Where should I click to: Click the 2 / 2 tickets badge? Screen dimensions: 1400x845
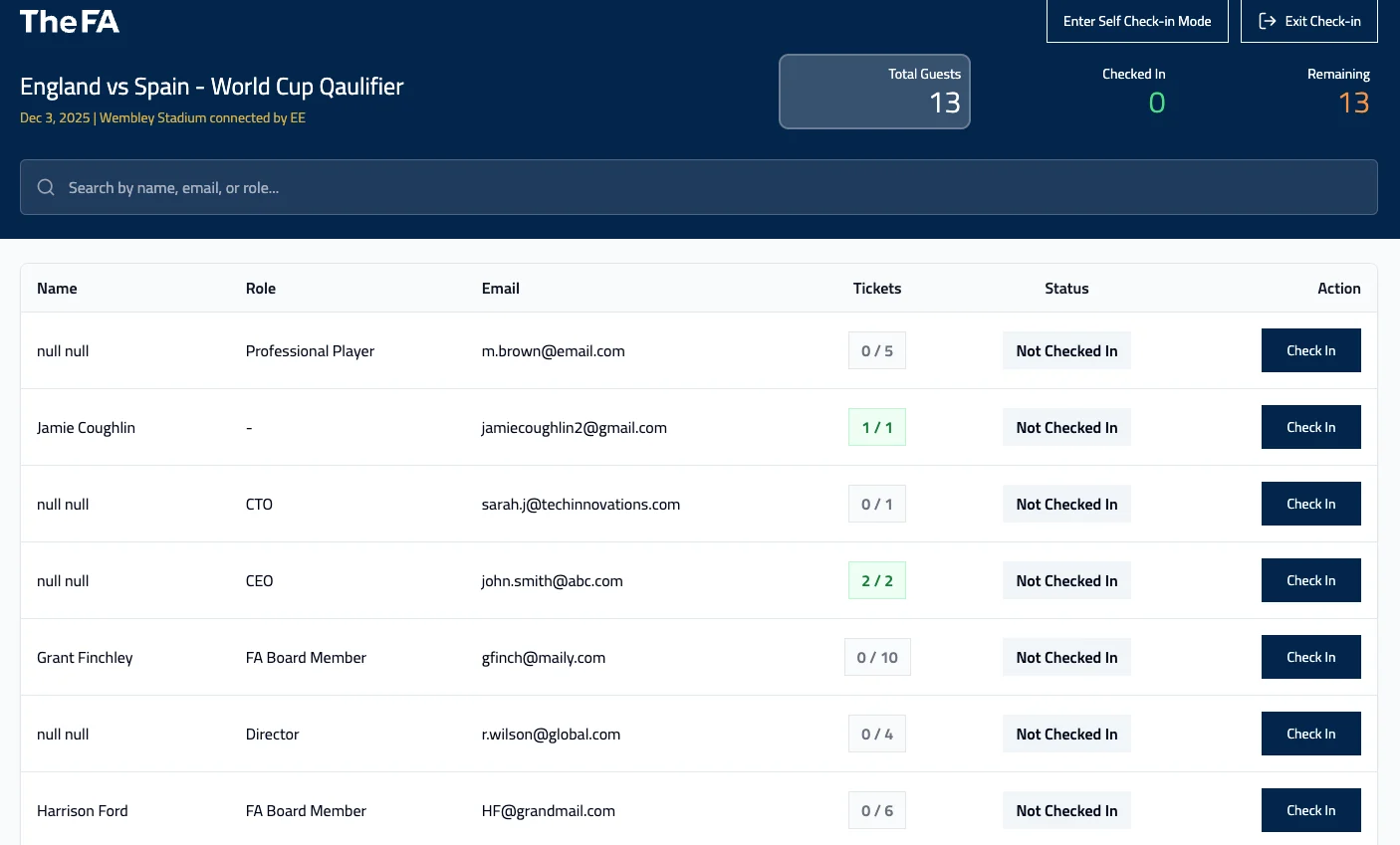click(x=877, y=580)
